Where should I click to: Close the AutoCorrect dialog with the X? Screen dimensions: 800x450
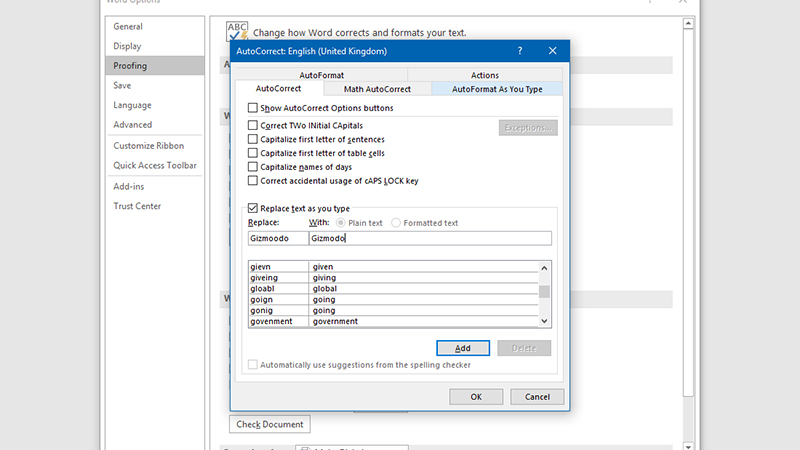553,51
